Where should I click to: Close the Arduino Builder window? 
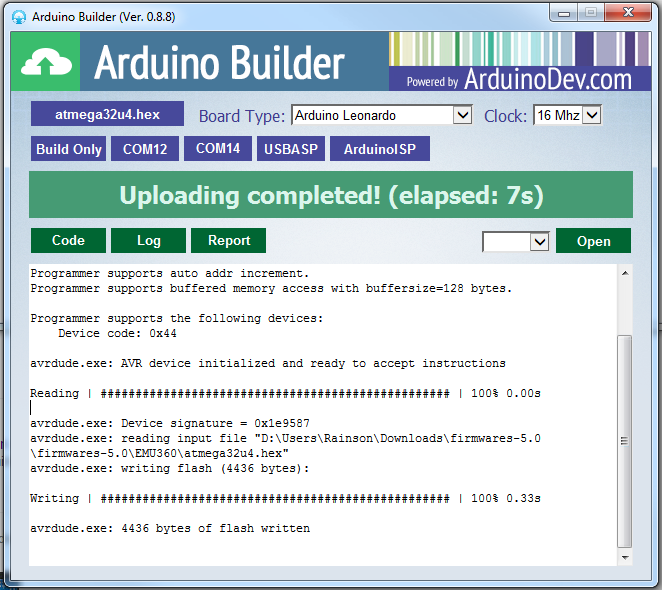coord(628,13)
